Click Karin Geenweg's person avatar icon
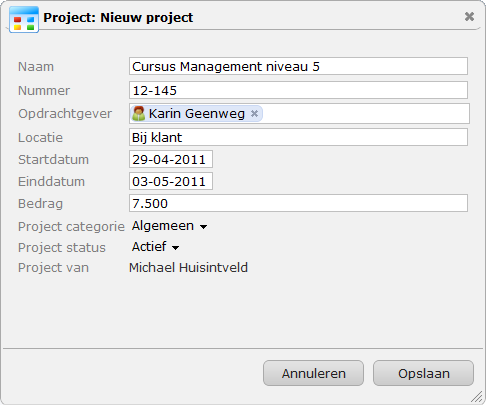 coord(138,113)
